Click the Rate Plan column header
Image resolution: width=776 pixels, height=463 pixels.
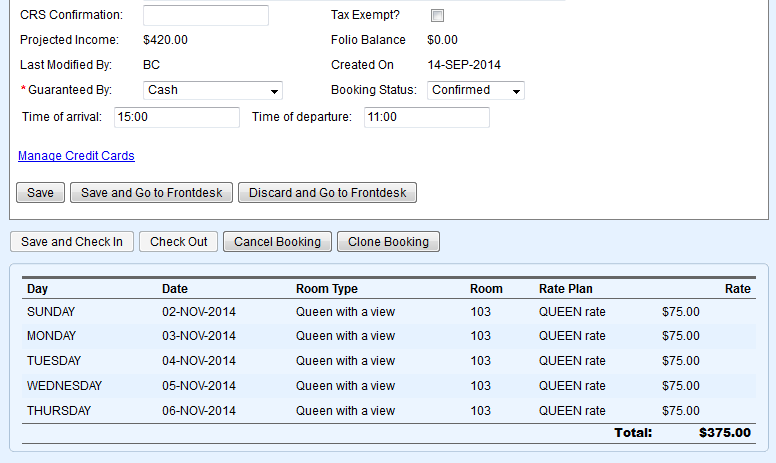(x=566, y=289)
